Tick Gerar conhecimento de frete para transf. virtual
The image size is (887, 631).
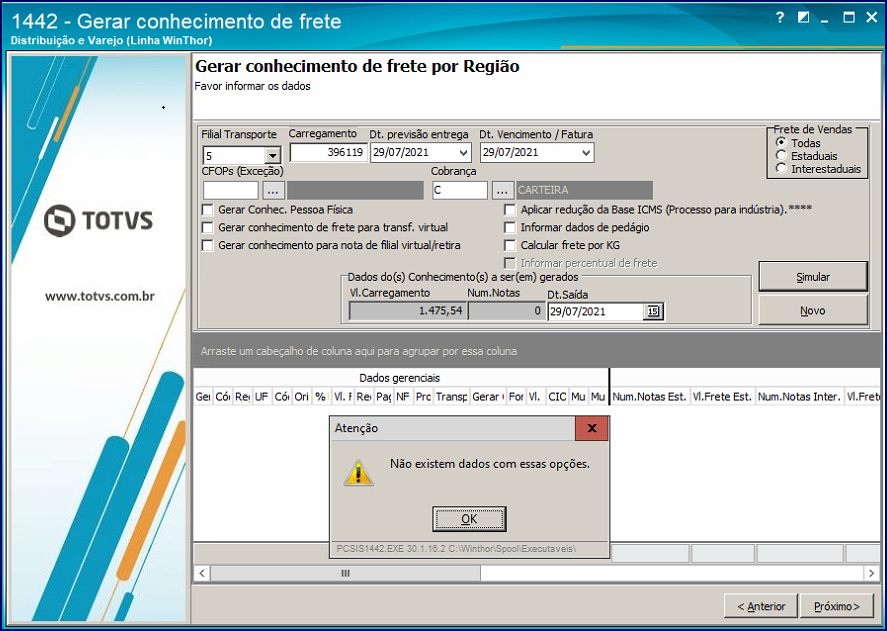(x=208, y=227)
